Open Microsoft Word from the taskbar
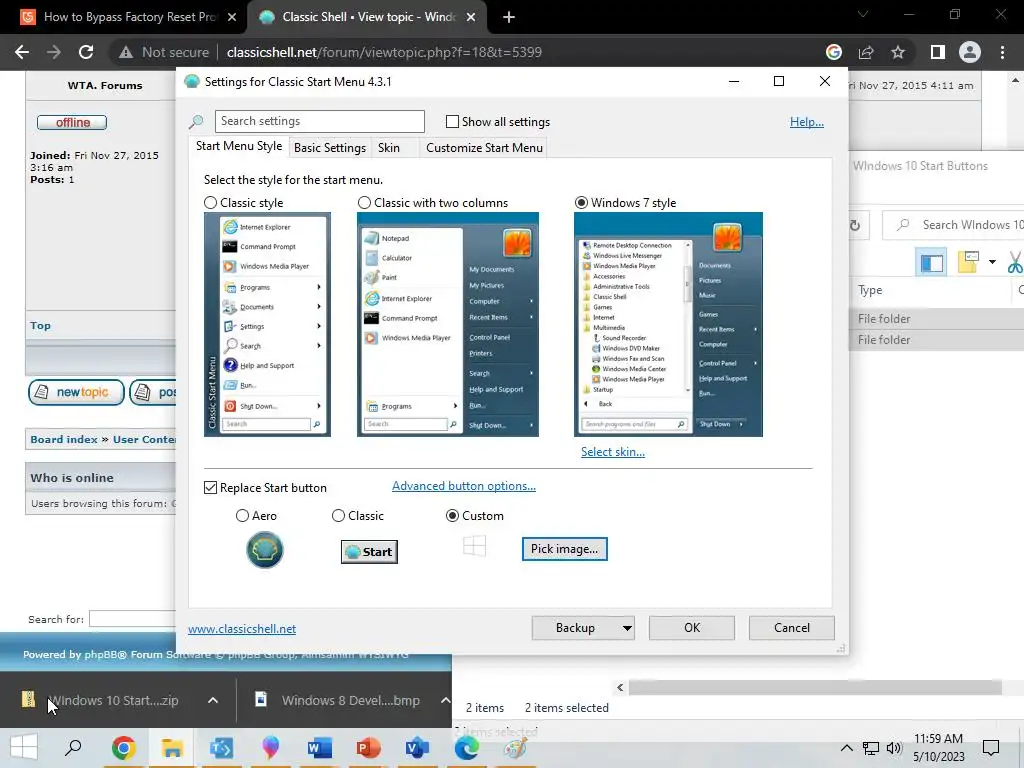 pos(319,748)
